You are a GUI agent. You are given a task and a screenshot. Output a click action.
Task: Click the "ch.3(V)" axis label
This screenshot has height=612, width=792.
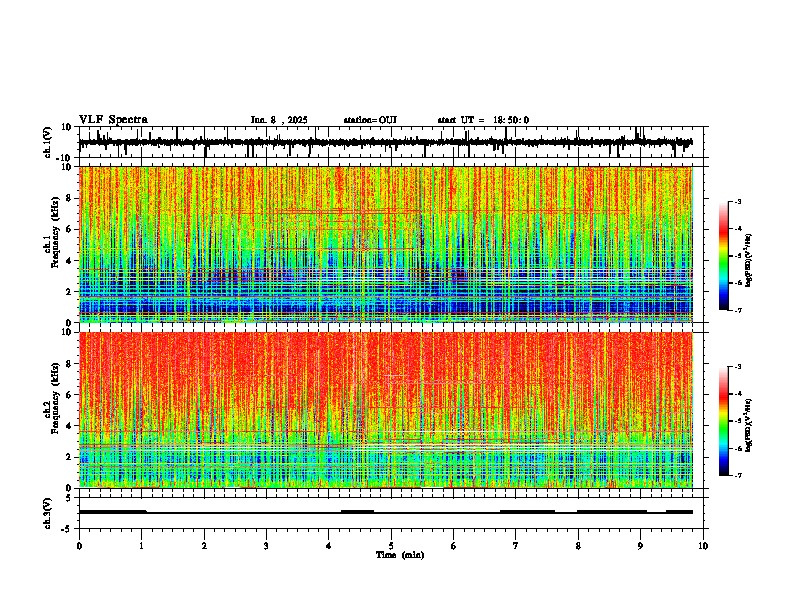click(x=48, y=513)
